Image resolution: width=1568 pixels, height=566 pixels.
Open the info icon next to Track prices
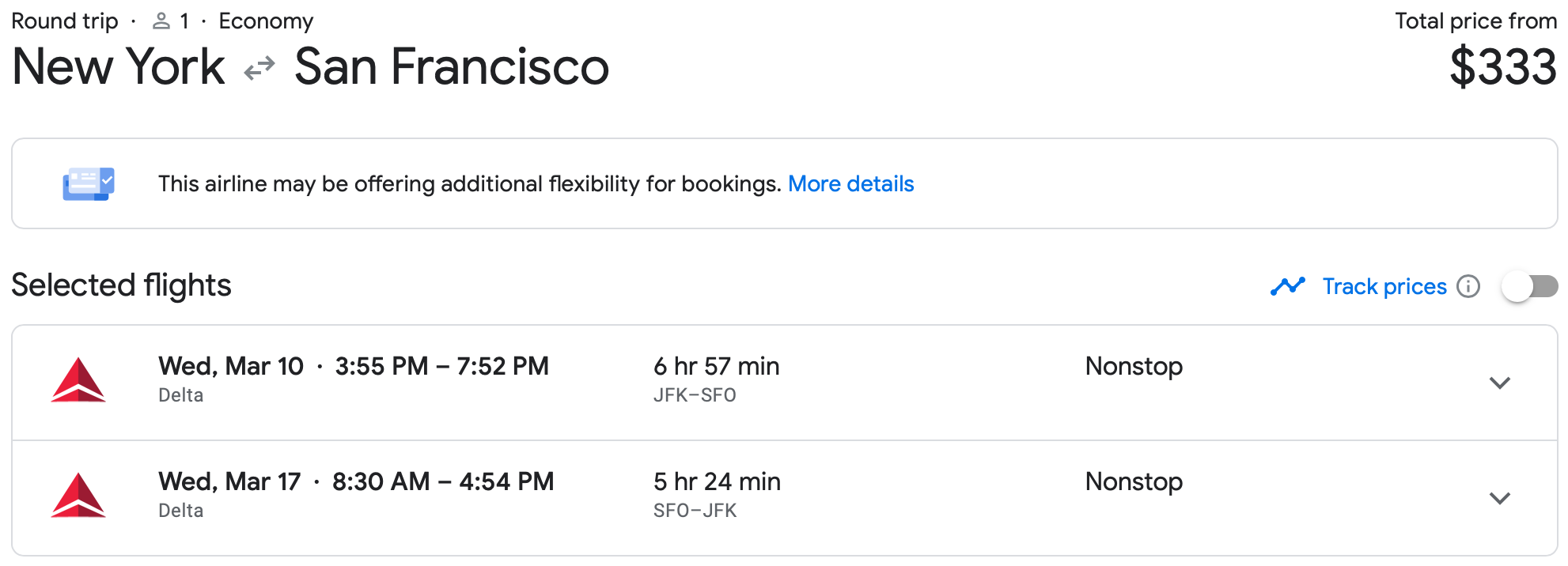[x=1468, y=286]
